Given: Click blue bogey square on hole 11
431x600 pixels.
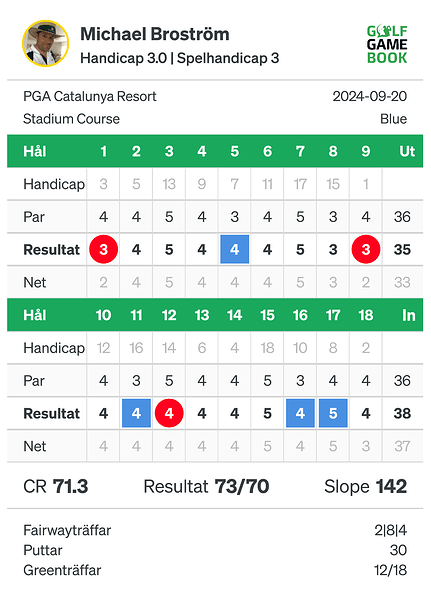Looking at the screenshot, I should pyautogui.click(x=136, y=413).
